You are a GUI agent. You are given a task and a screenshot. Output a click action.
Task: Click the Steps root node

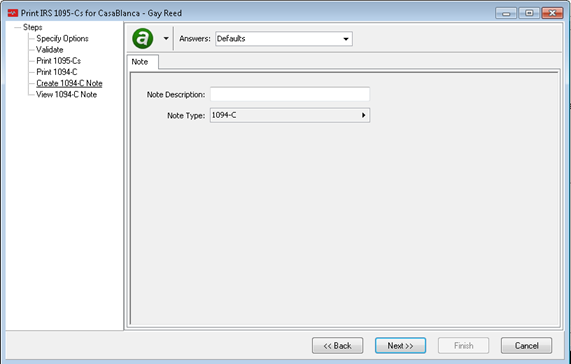pos(32,27)
